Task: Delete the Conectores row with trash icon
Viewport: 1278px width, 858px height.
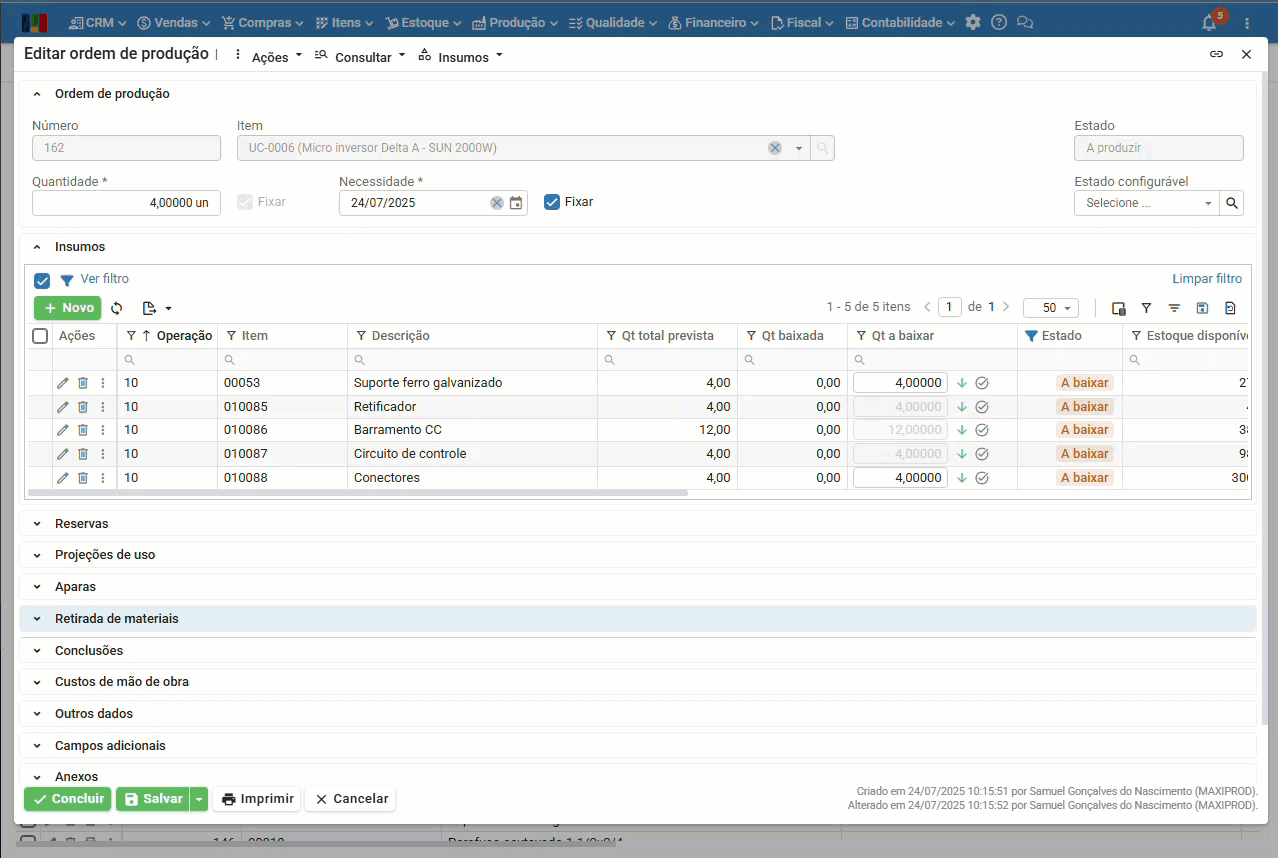Action: 83,478
